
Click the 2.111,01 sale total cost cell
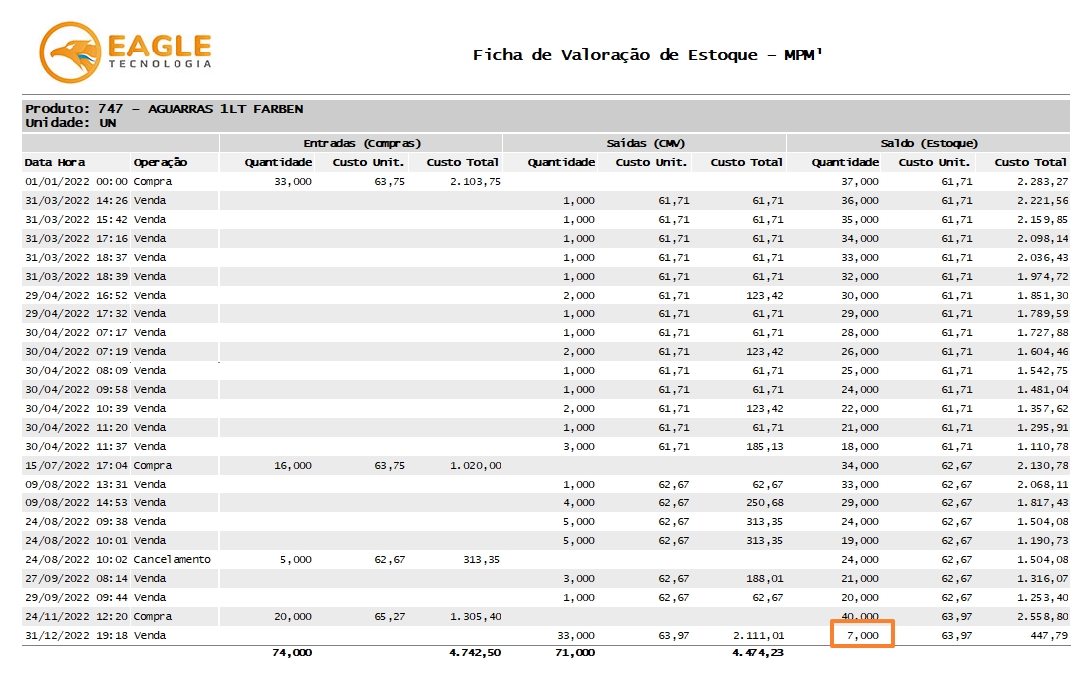758,635
